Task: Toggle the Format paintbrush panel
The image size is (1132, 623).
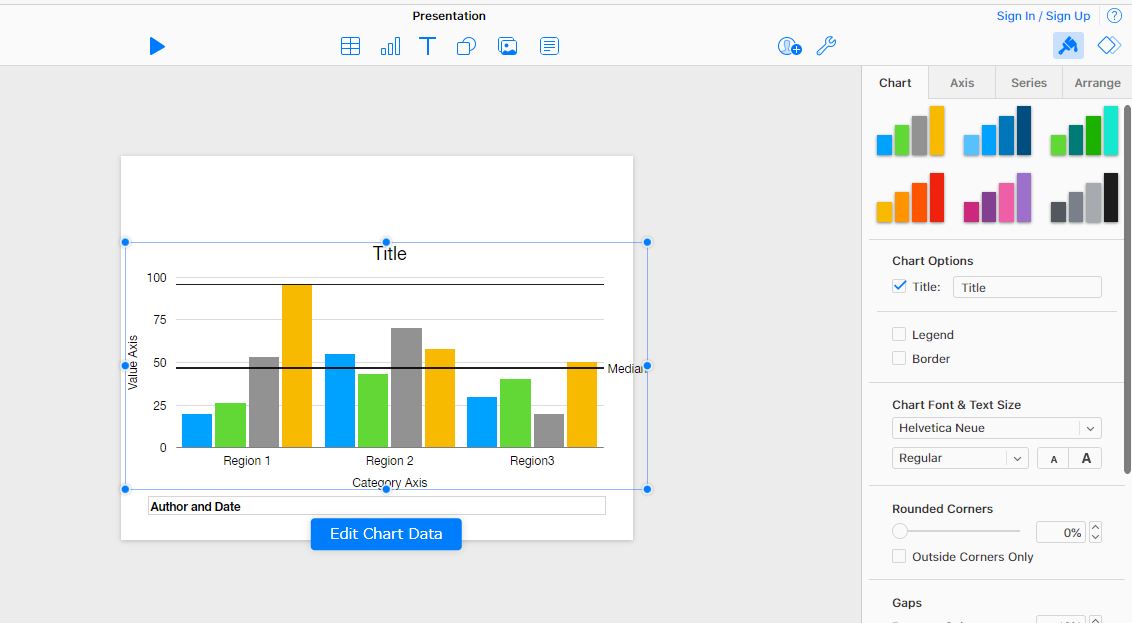Action: click(x=1068, y=46)
